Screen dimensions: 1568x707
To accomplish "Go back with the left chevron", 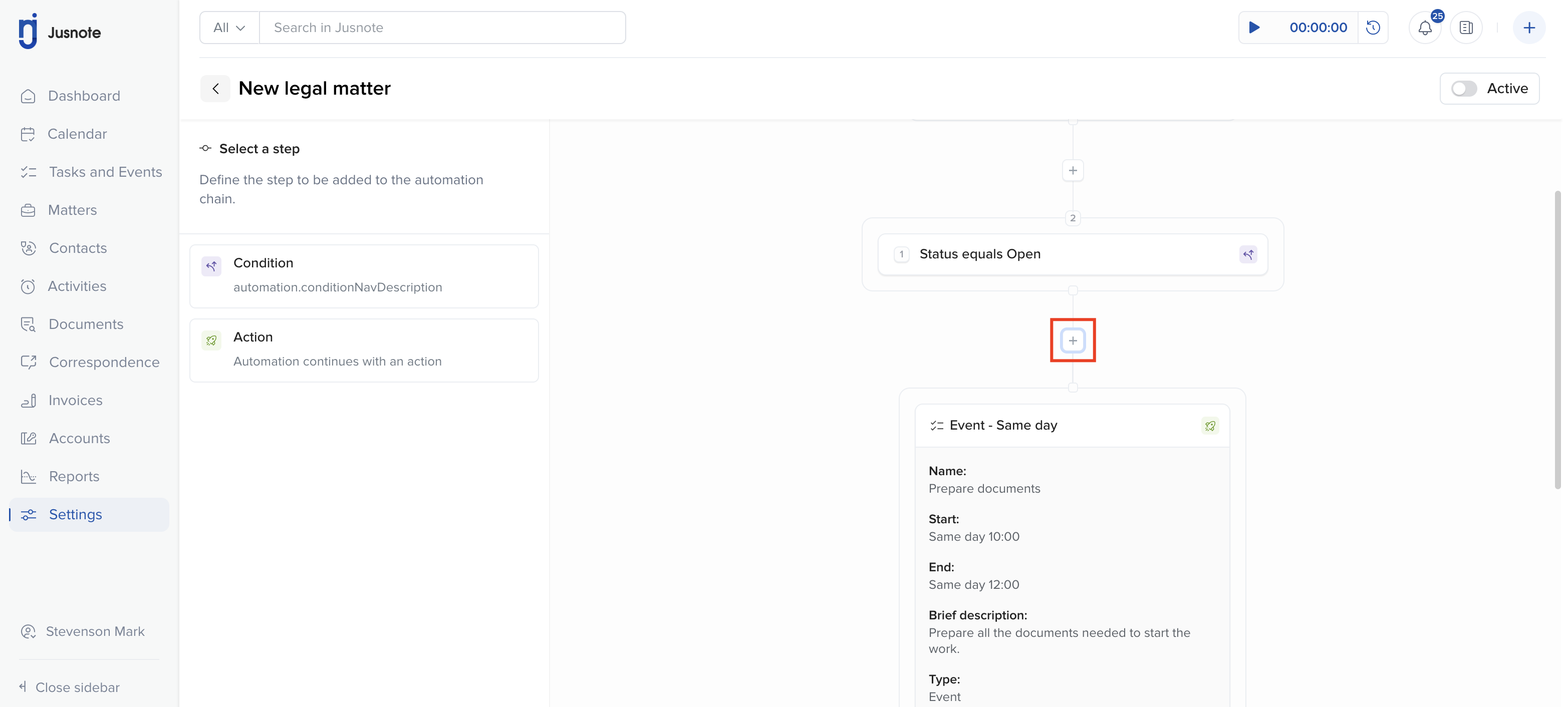I will tap(215, 89).
